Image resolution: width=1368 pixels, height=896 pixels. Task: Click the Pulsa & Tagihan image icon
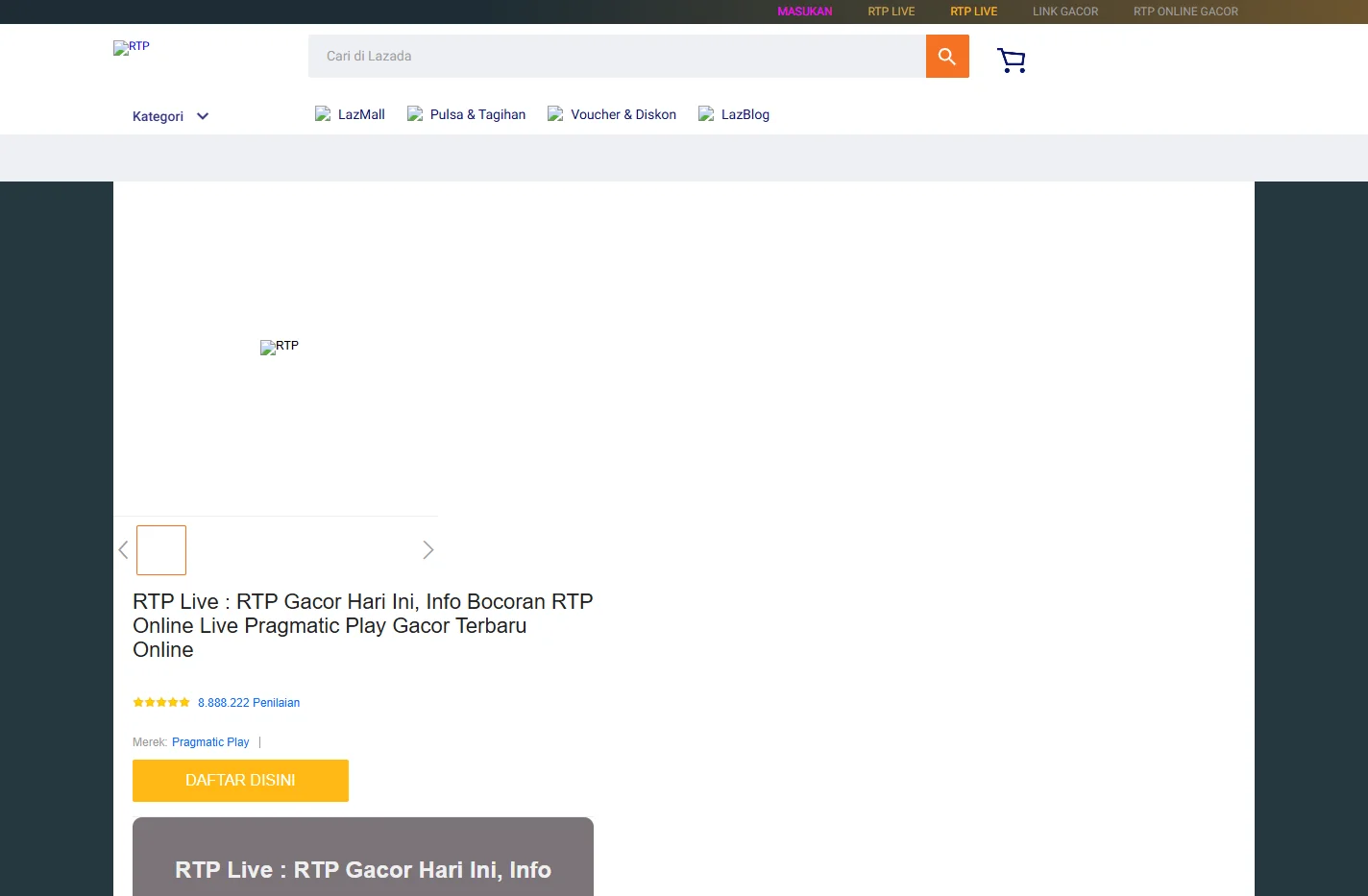point(415,113)
